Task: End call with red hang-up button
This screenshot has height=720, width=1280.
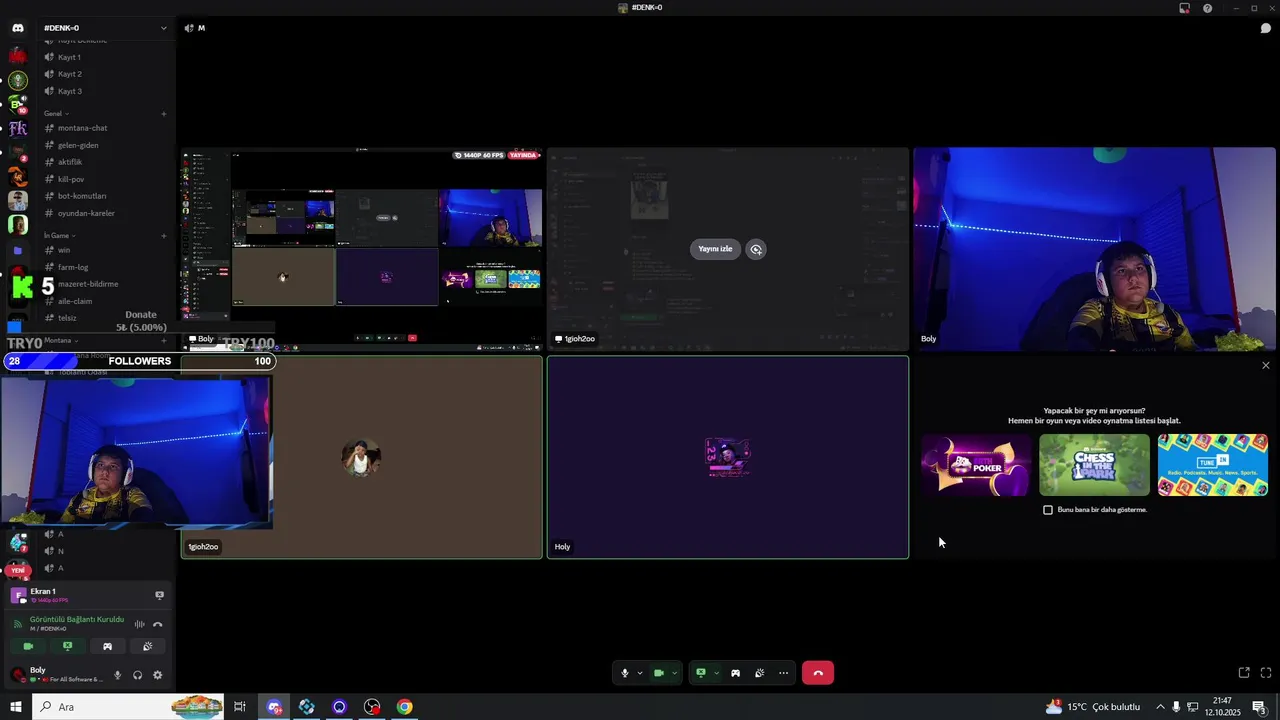Action: pos(818,673)
